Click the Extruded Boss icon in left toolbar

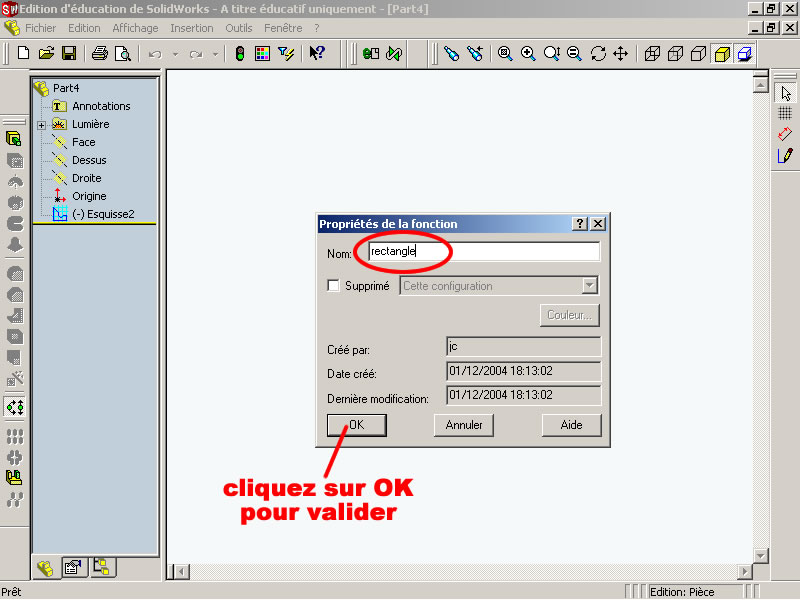point(15,138)
